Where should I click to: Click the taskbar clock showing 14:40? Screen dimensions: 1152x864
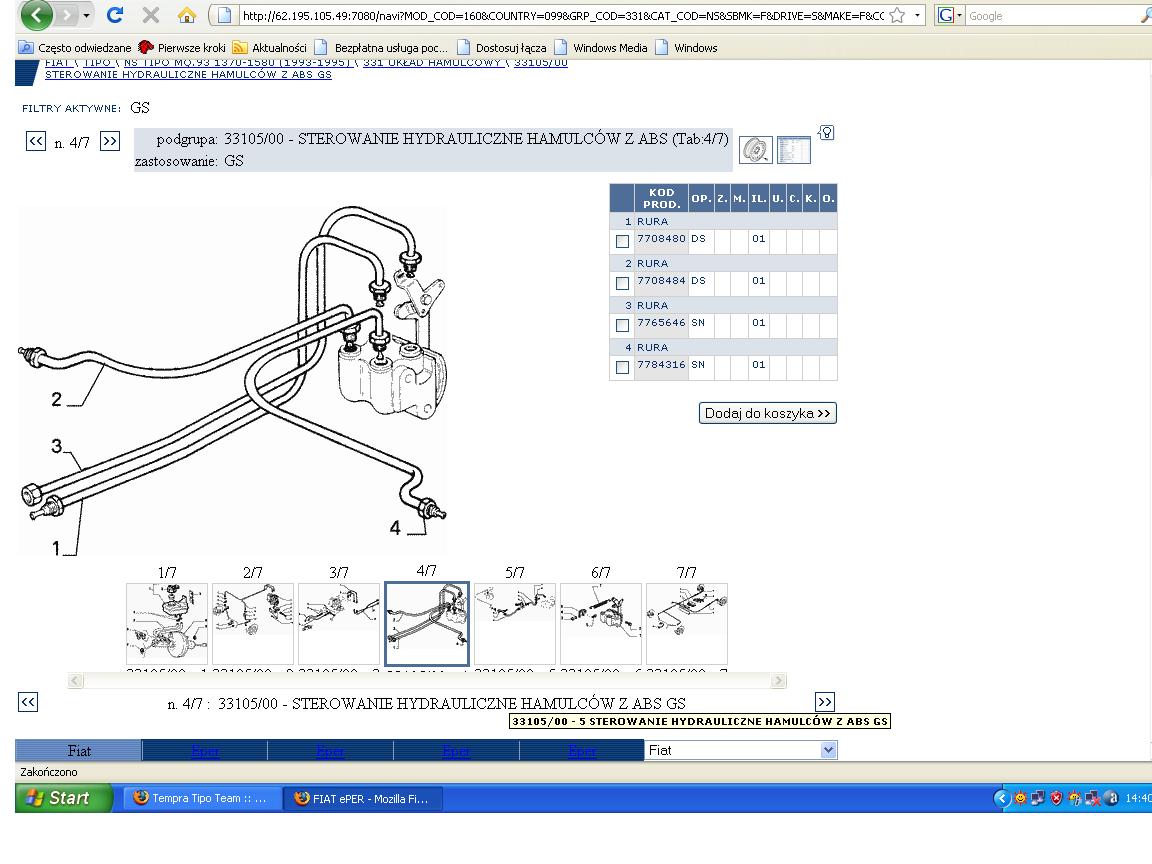pos(1137,798)
